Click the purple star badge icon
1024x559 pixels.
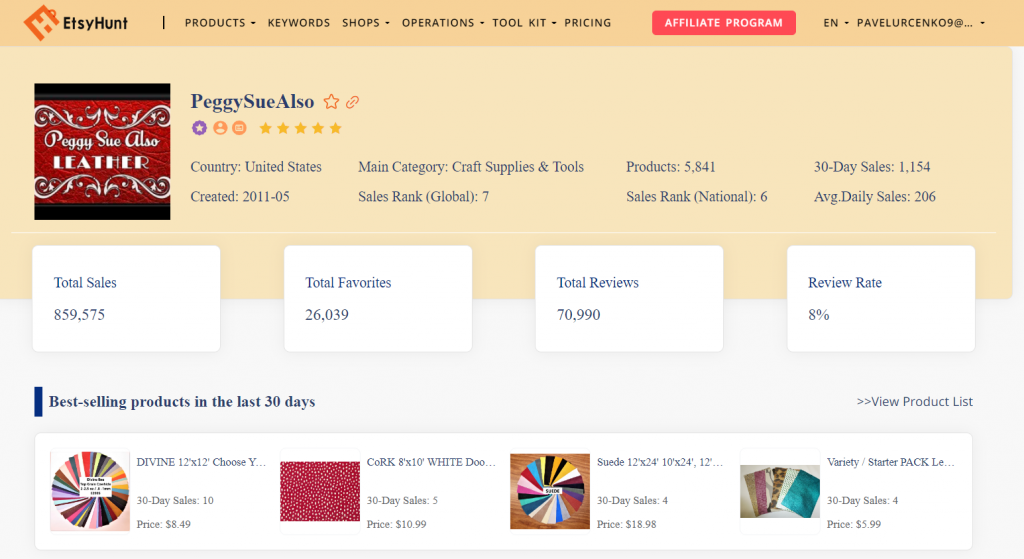pos(199,128)
